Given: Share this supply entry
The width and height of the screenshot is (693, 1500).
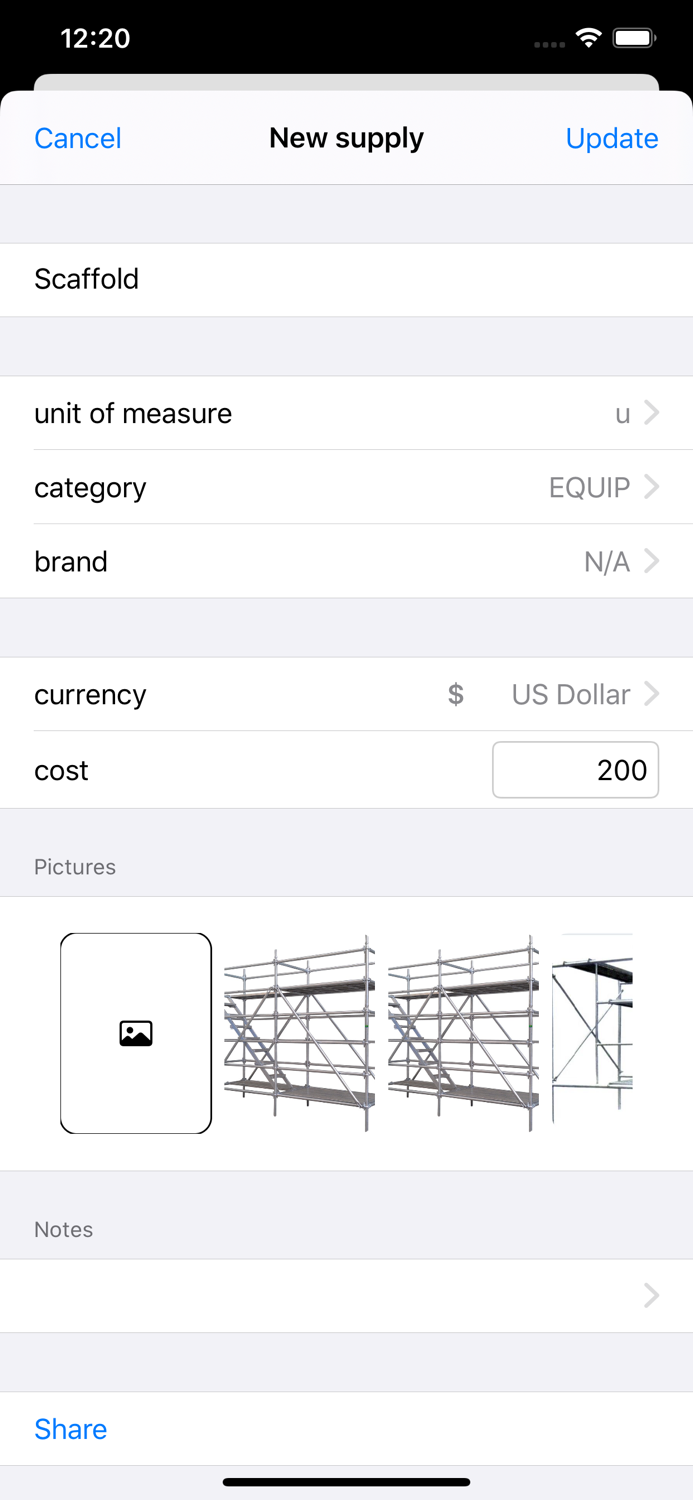Looking at the screenshot, I should click(70, 1429).
